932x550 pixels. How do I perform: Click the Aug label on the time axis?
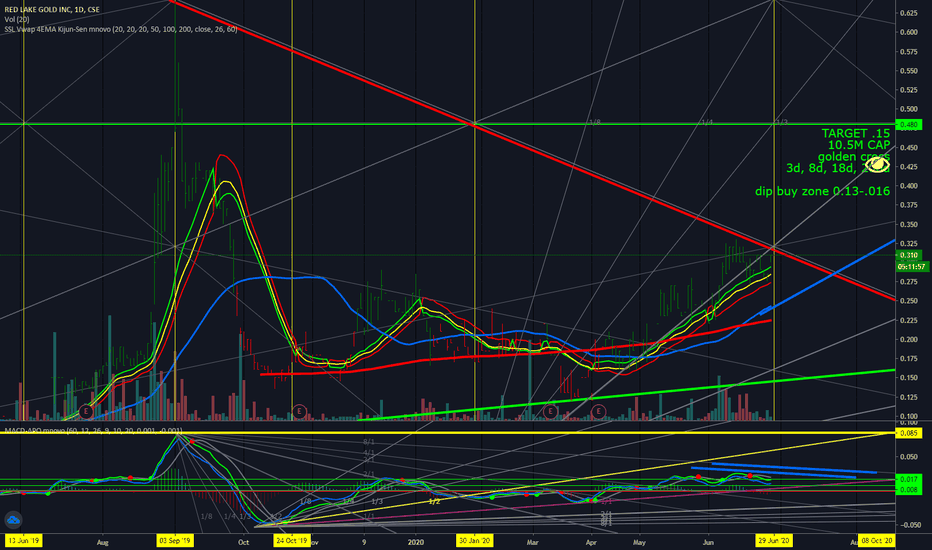[102, 542]
